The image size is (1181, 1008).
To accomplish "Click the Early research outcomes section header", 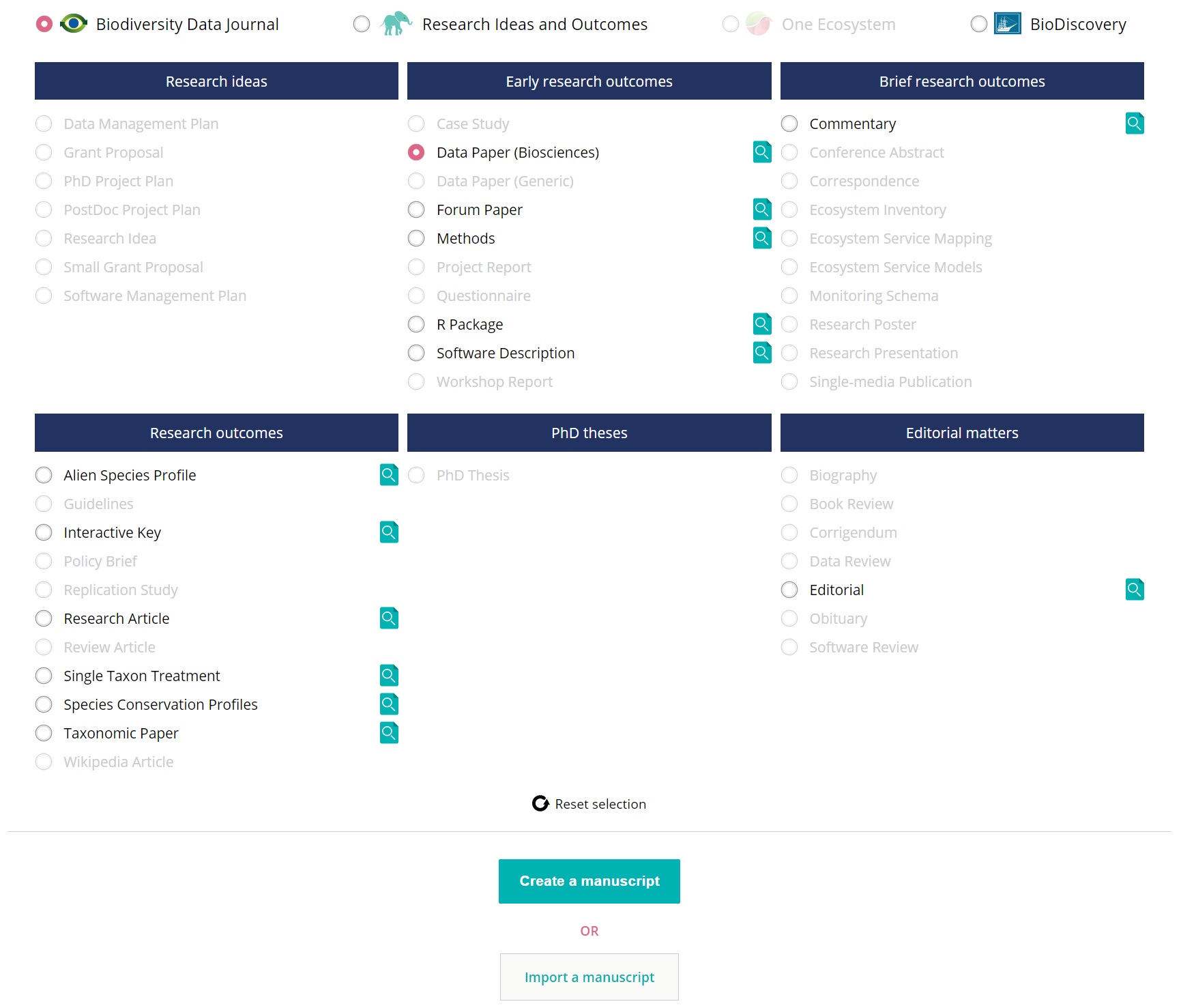I will pyautogui.click(x=589, y=81).
